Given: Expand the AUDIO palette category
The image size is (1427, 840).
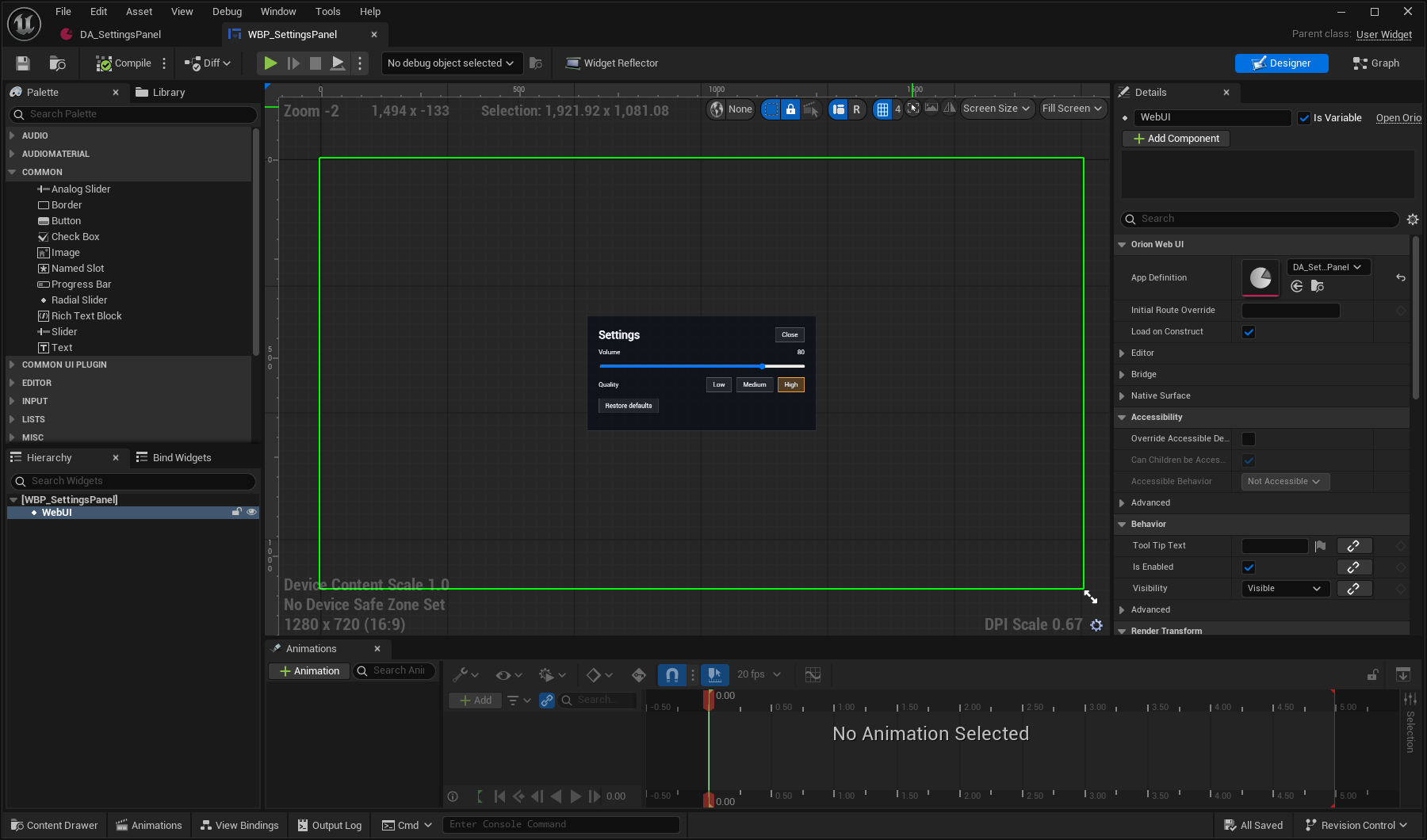Looking at the screenshot, I should click(x=12, y=136).
